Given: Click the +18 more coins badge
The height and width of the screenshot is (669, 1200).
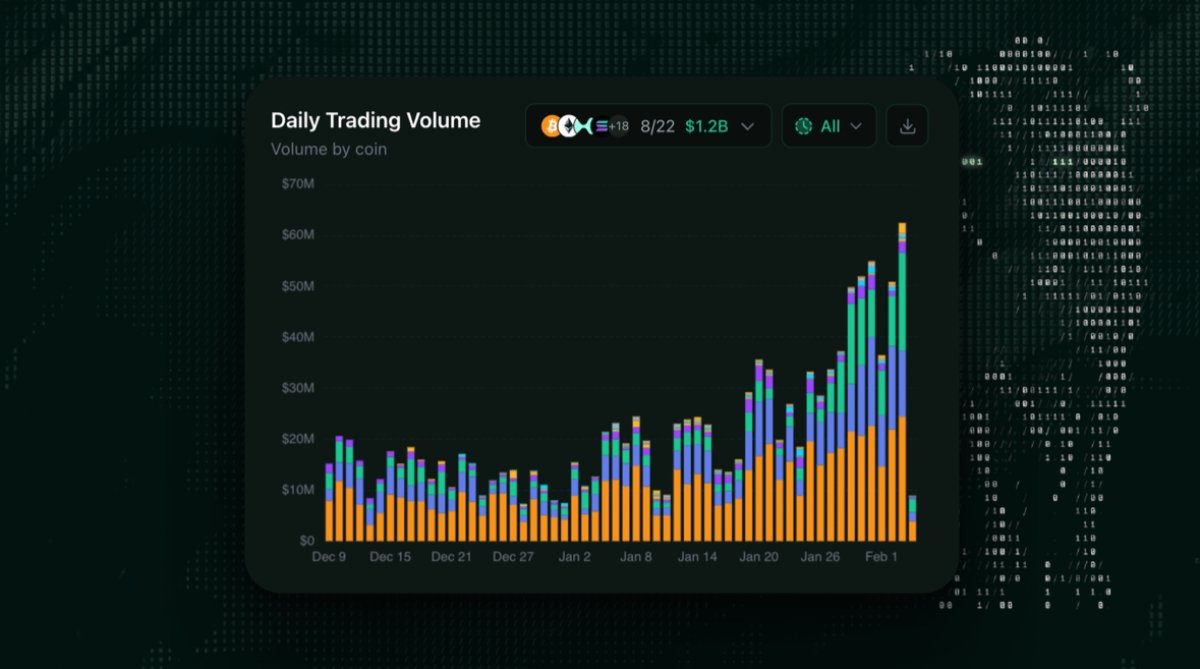Looking at the screenshot, I should point(619,126).
